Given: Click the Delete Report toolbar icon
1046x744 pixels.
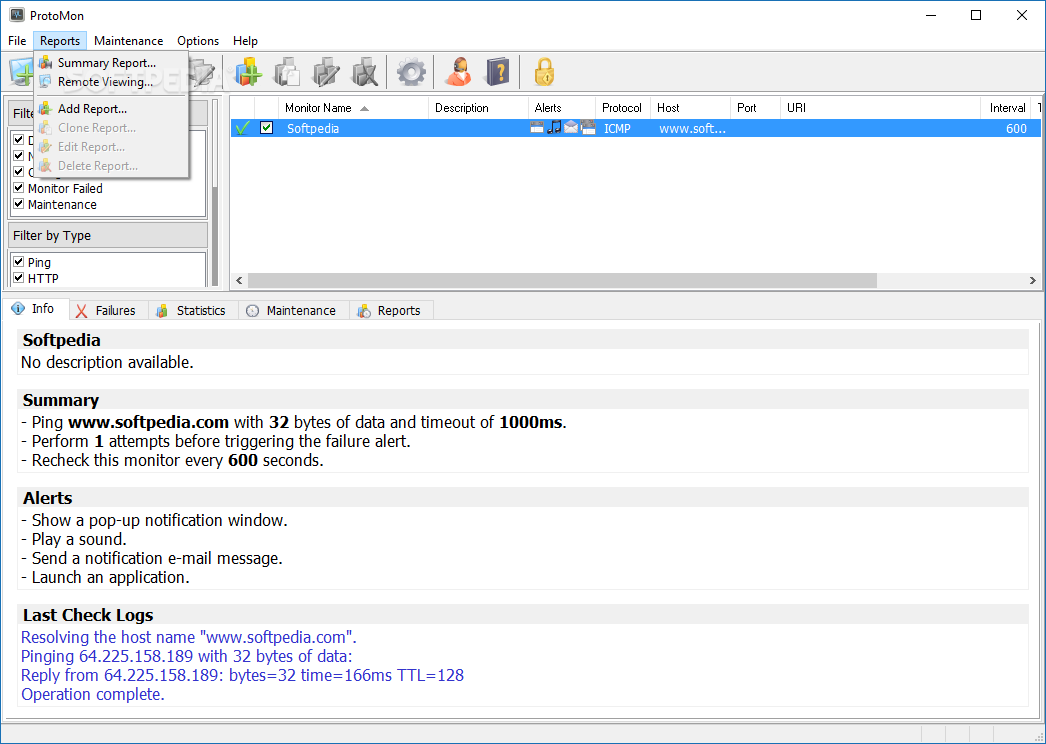Looking at the screenshot, I should 365,71.
